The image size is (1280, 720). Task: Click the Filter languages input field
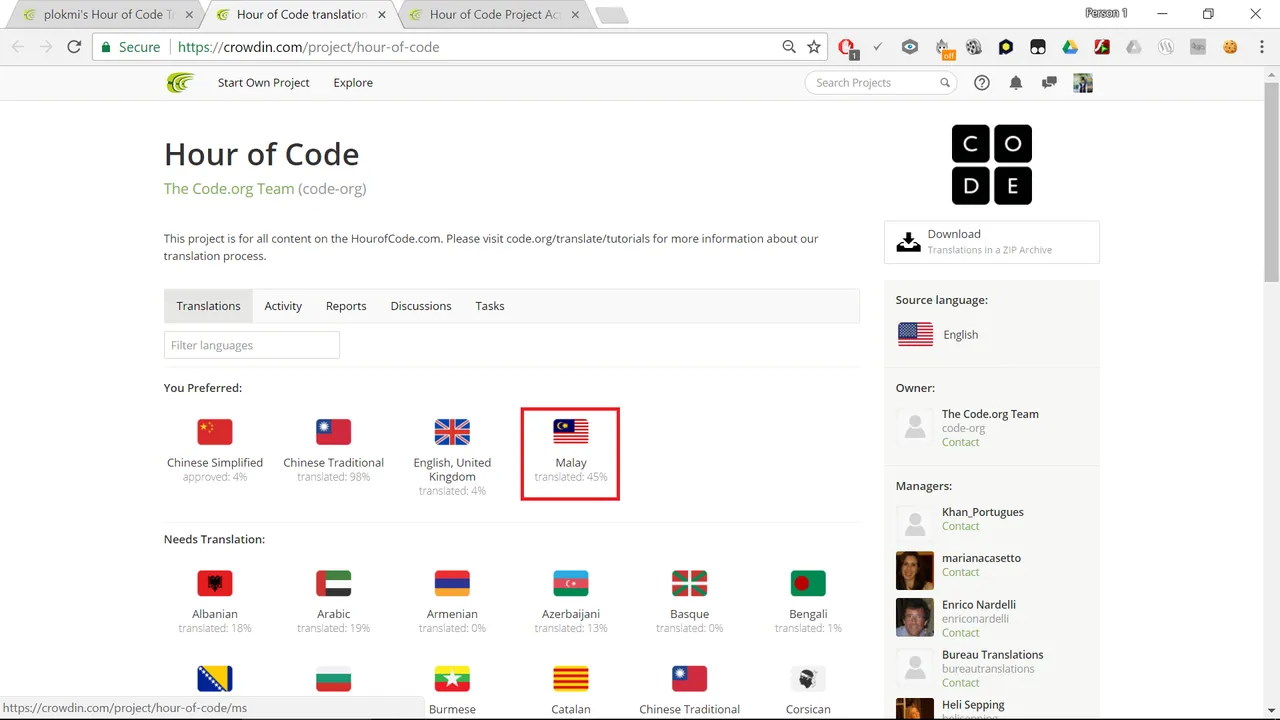click(252, 345)
